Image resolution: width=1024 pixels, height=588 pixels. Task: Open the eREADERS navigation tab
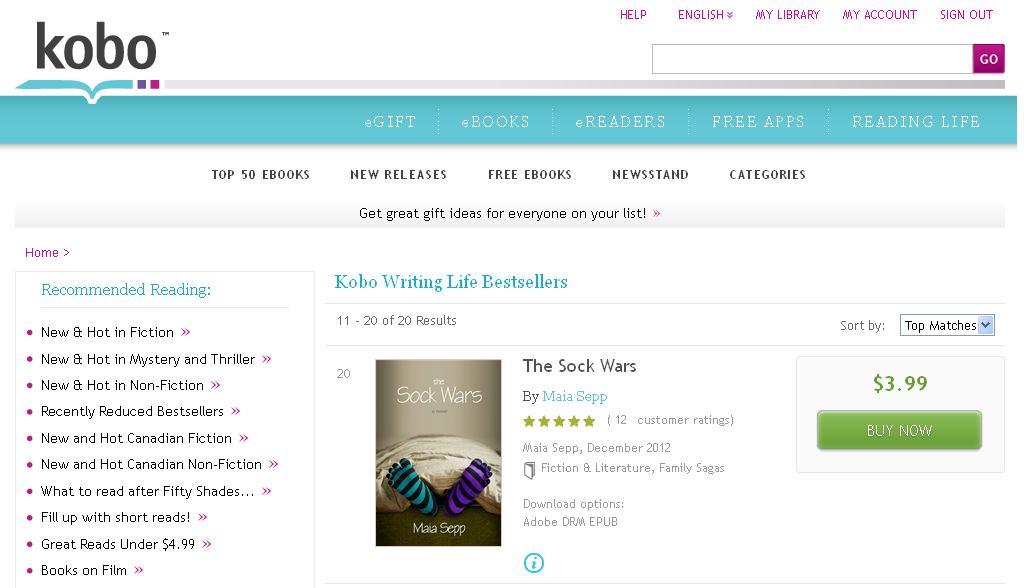click(x=620, y=122)
